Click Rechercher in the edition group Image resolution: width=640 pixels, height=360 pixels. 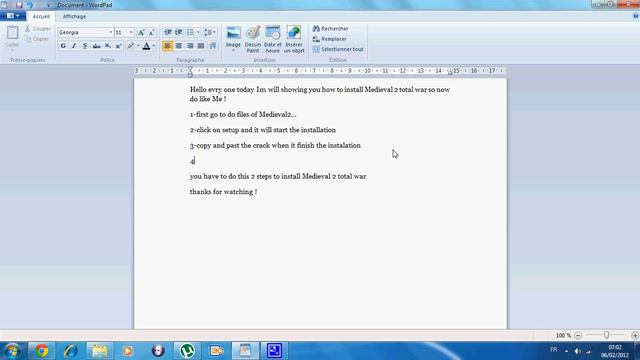331,29
